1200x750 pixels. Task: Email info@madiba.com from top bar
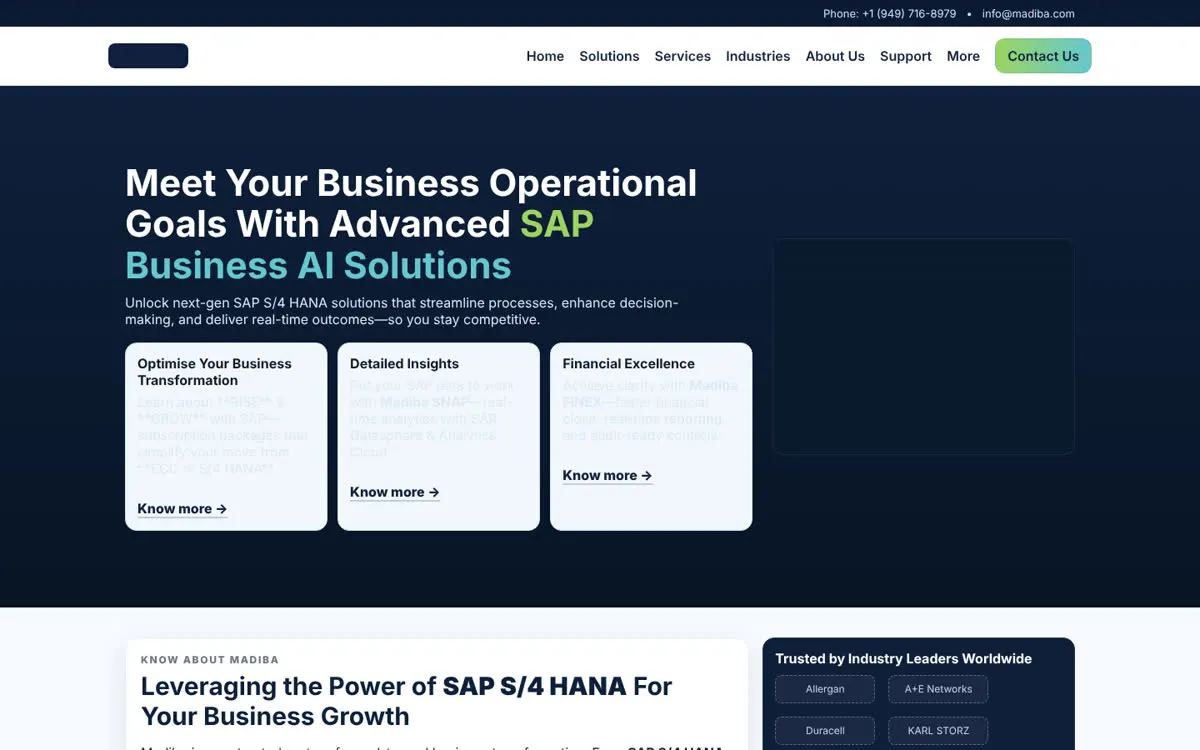tap(1028, 14)
